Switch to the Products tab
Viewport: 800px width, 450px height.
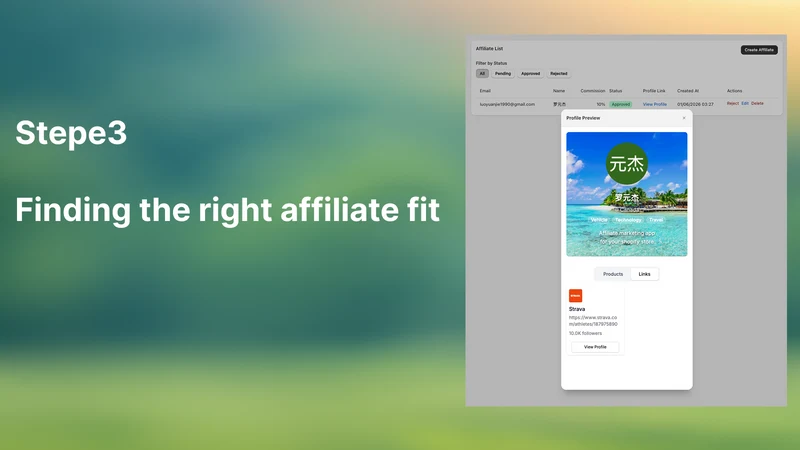(613, 274)
